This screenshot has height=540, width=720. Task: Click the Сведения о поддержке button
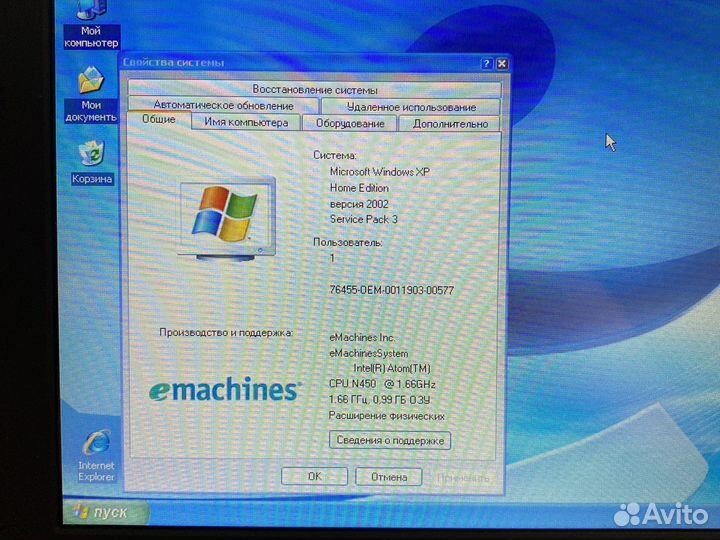390,440
